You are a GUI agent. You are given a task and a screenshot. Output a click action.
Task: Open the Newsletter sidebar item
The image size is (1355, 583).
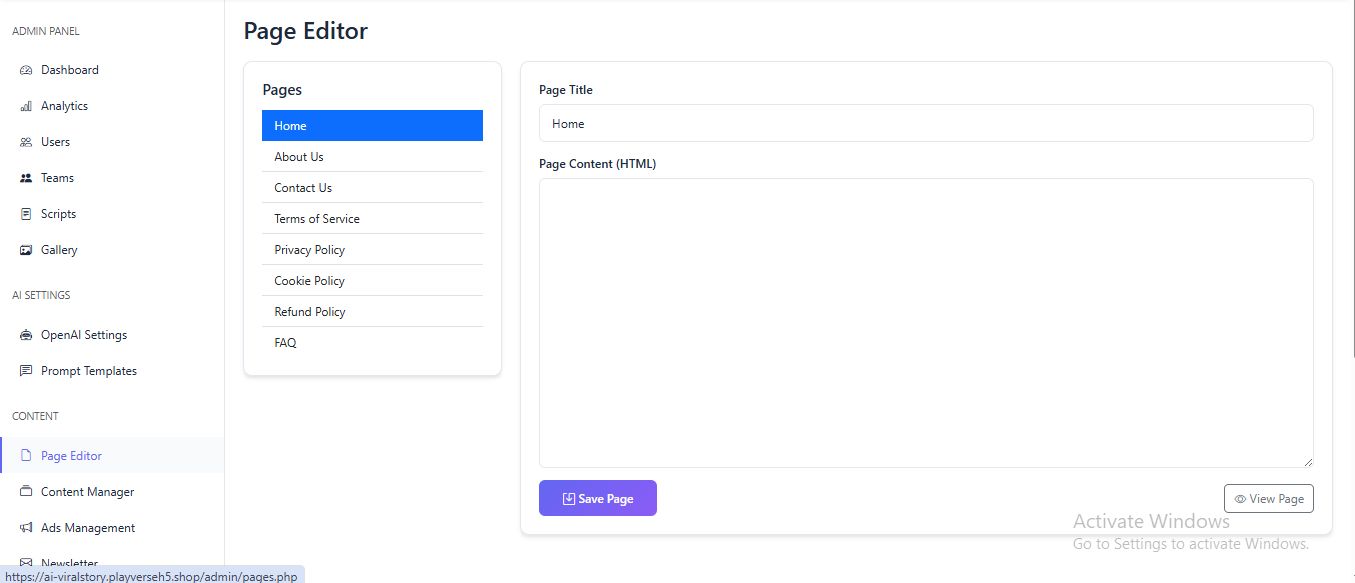(69, 563)
